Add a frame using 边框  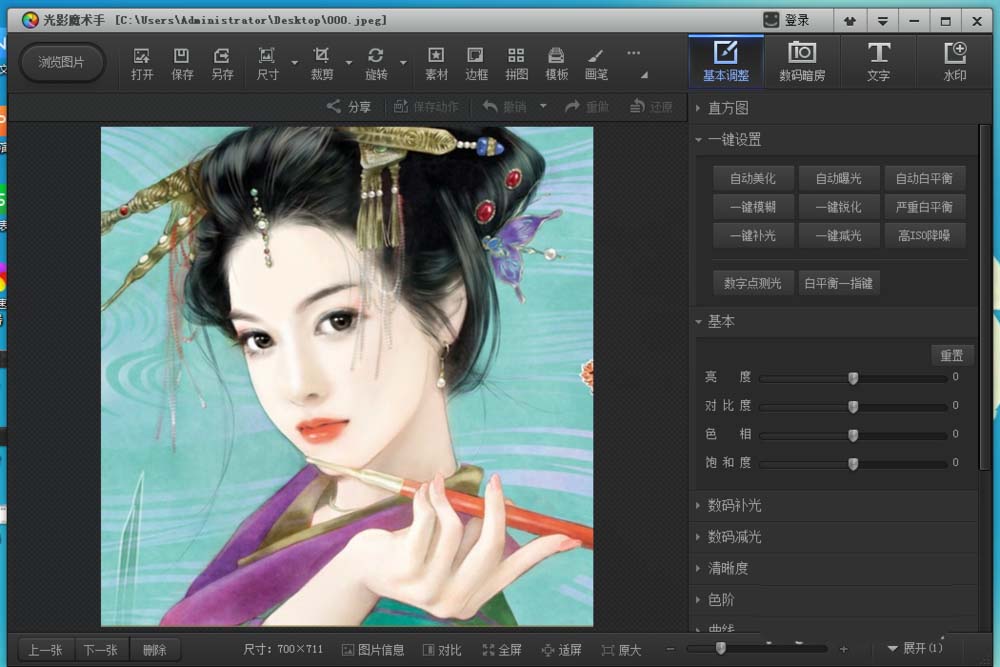(x=476, y=63)
